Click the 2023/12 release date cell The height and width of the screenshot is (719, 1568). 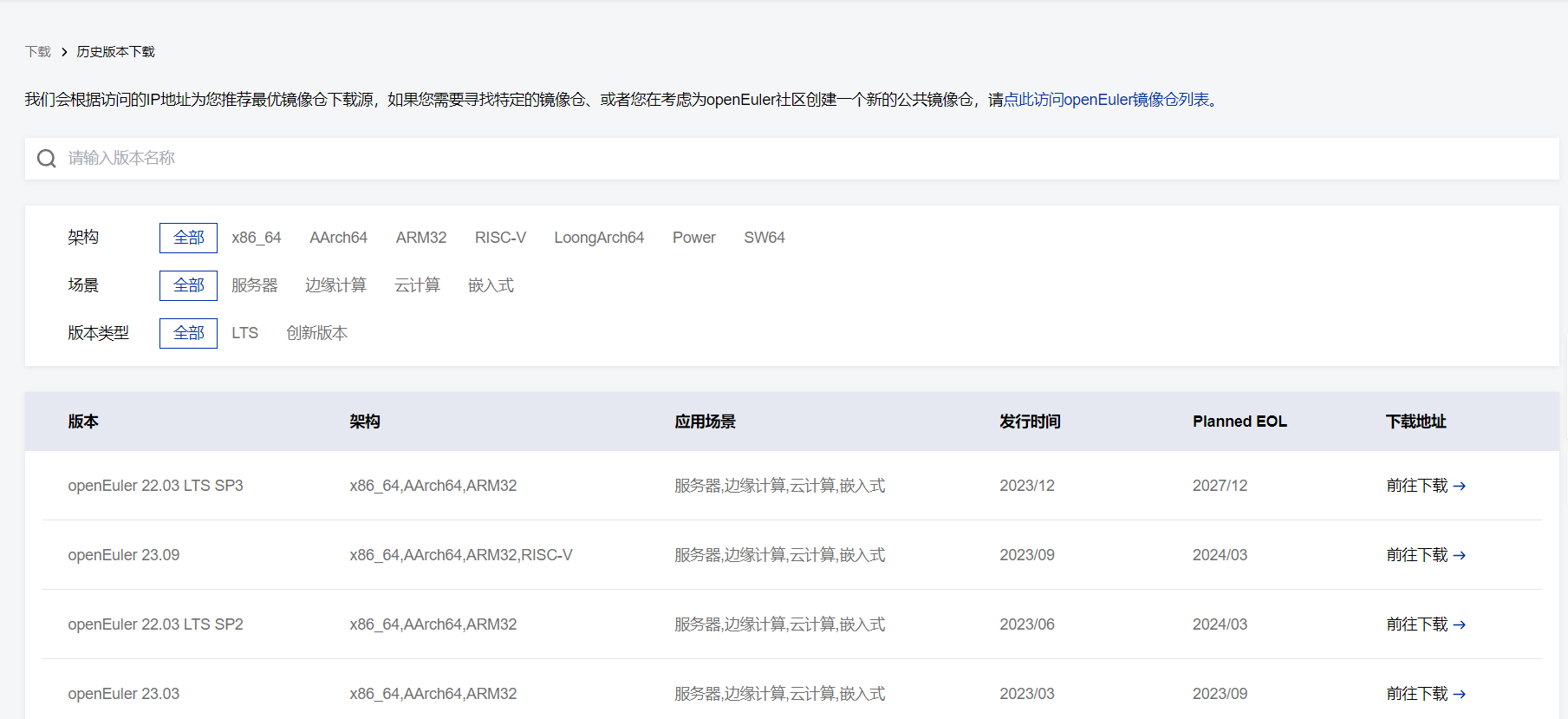[x=1027, y=486]
